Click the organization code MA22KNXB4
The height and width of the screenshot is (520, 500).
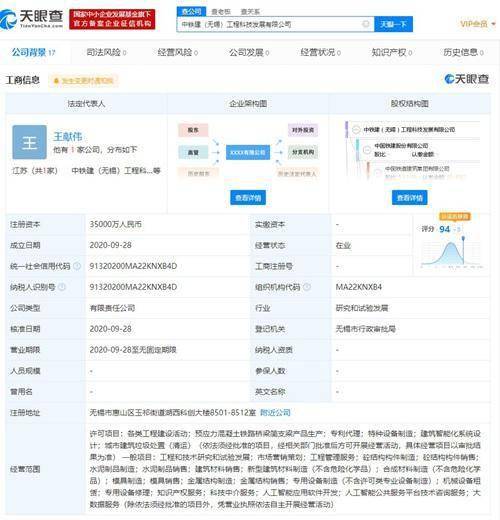point(359,287)
